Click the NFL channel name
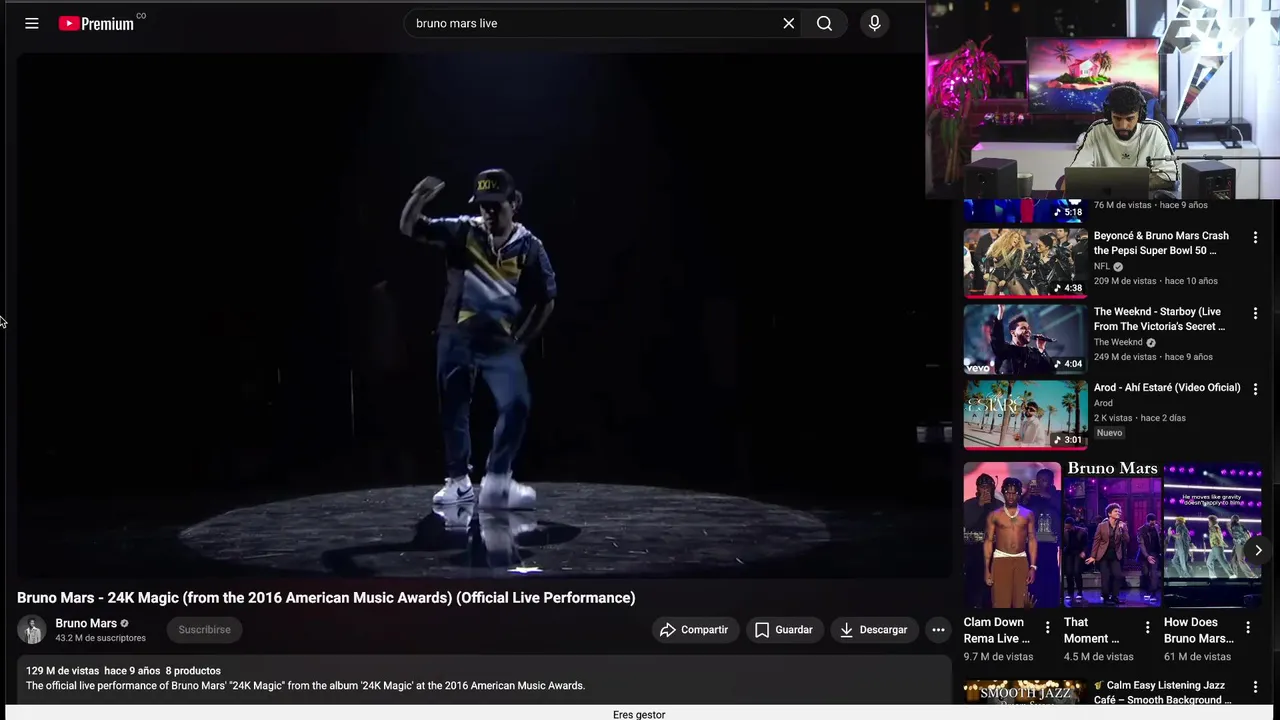The width and height of the screenshot is (1280, 720). [x=1102, y=267]
